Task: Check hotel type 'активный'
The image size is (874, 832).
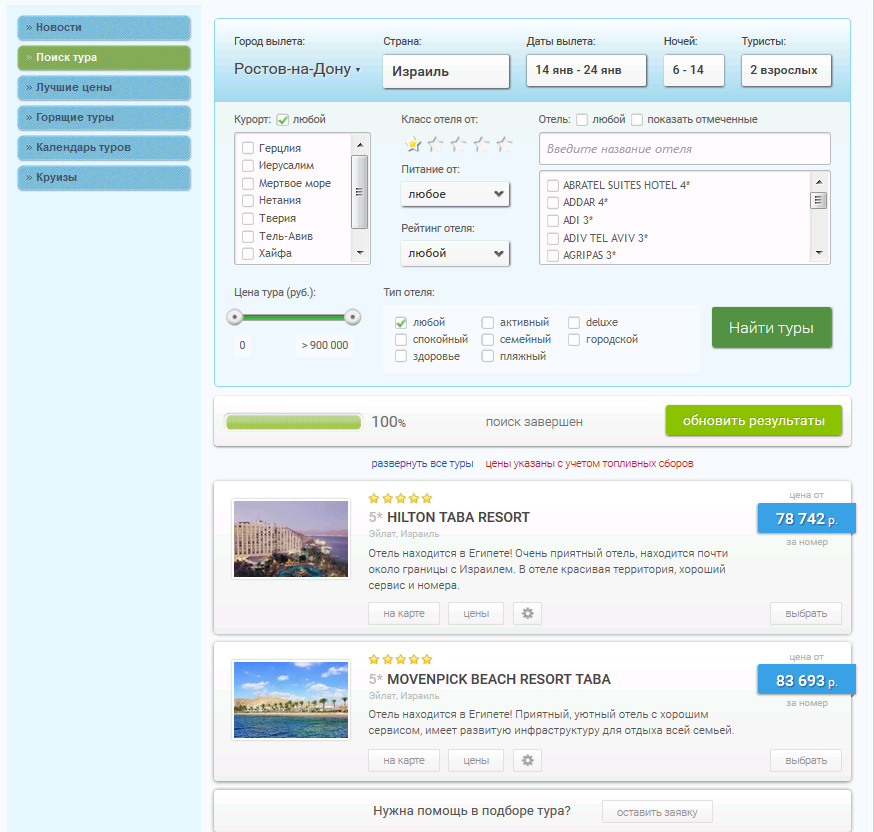Action: [488, 323]
